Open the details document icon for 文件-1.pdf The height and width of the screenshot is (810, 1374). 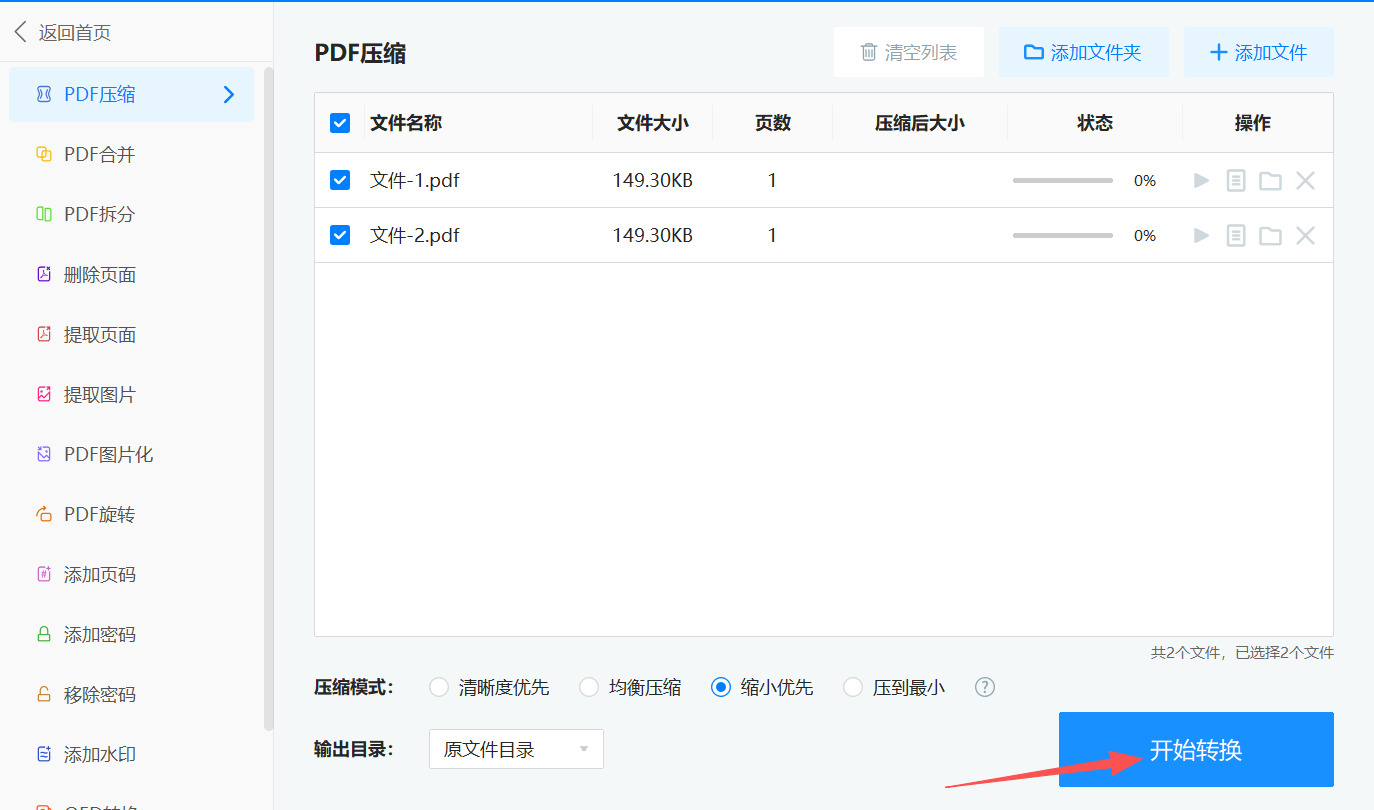point(1236,180)
